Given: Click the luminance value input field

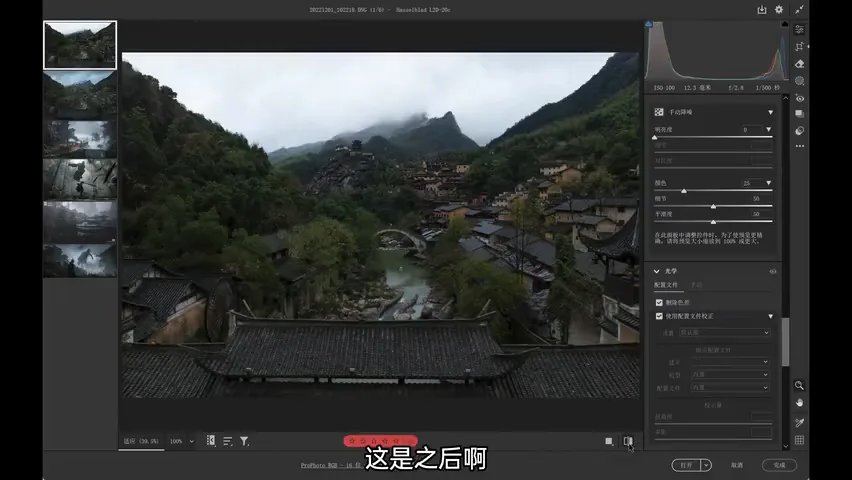Looking at the screenshot, I should (752, 129).
